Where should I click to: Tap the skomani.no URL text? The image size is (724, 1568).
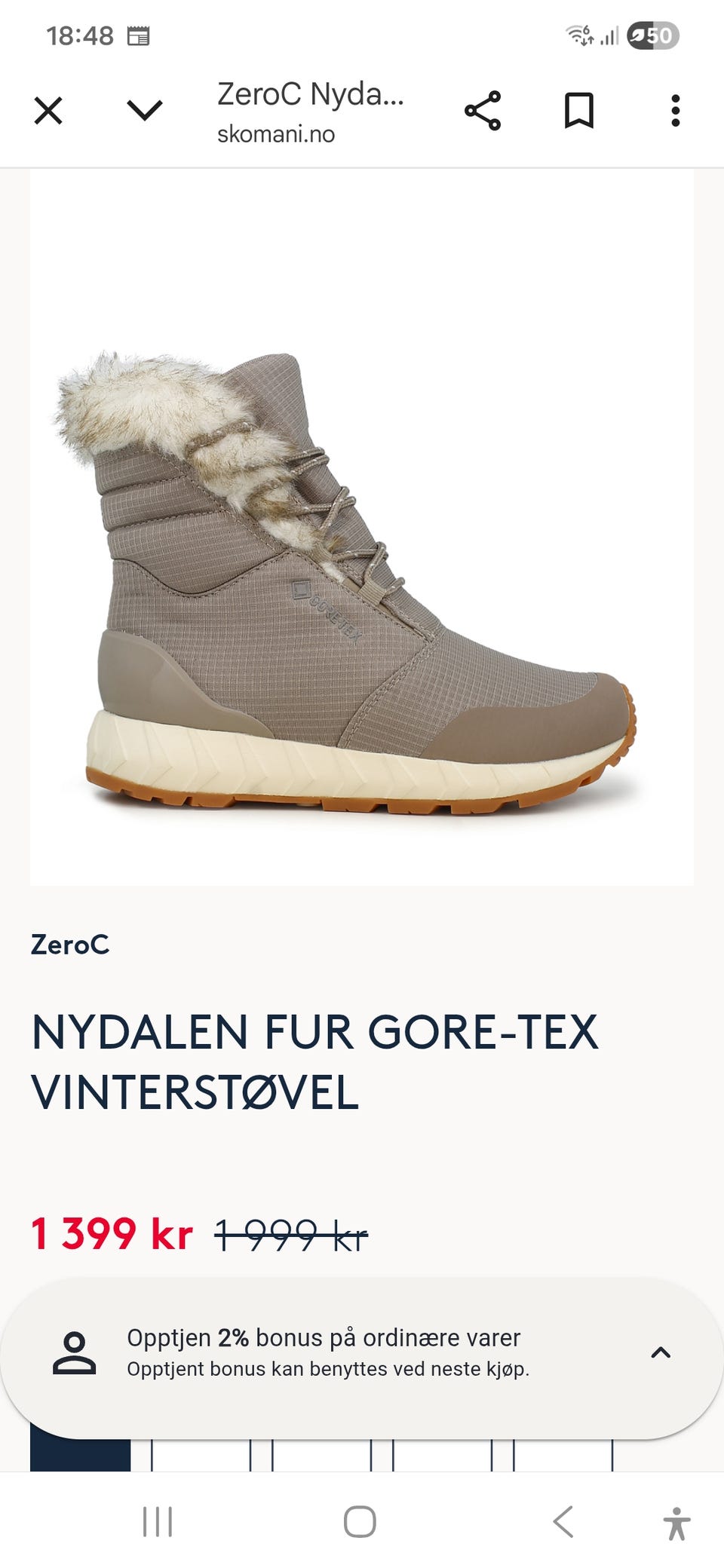(276, 134)
